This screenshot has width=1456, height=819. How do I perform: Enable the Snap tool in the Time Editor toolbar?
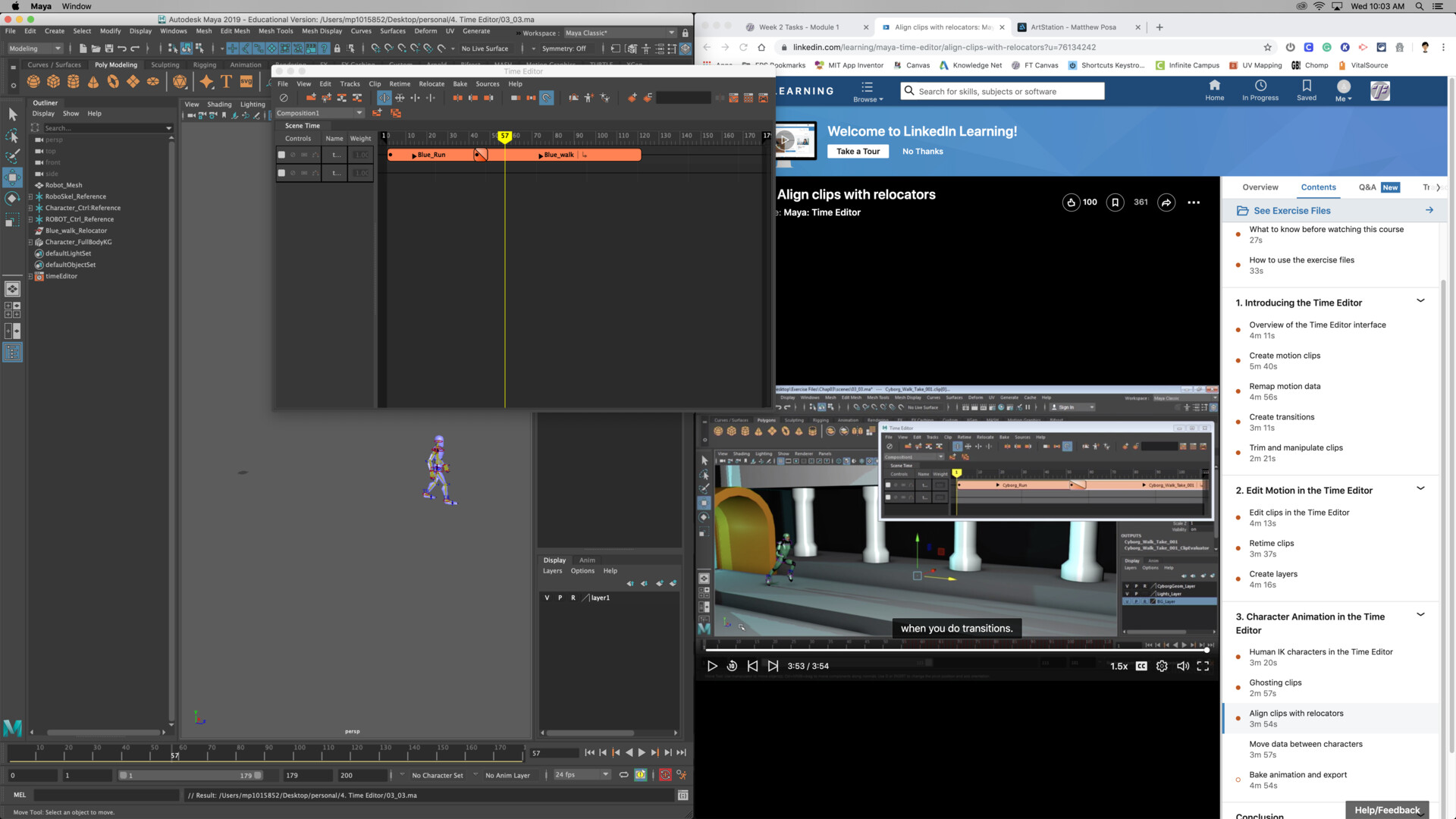547,98
